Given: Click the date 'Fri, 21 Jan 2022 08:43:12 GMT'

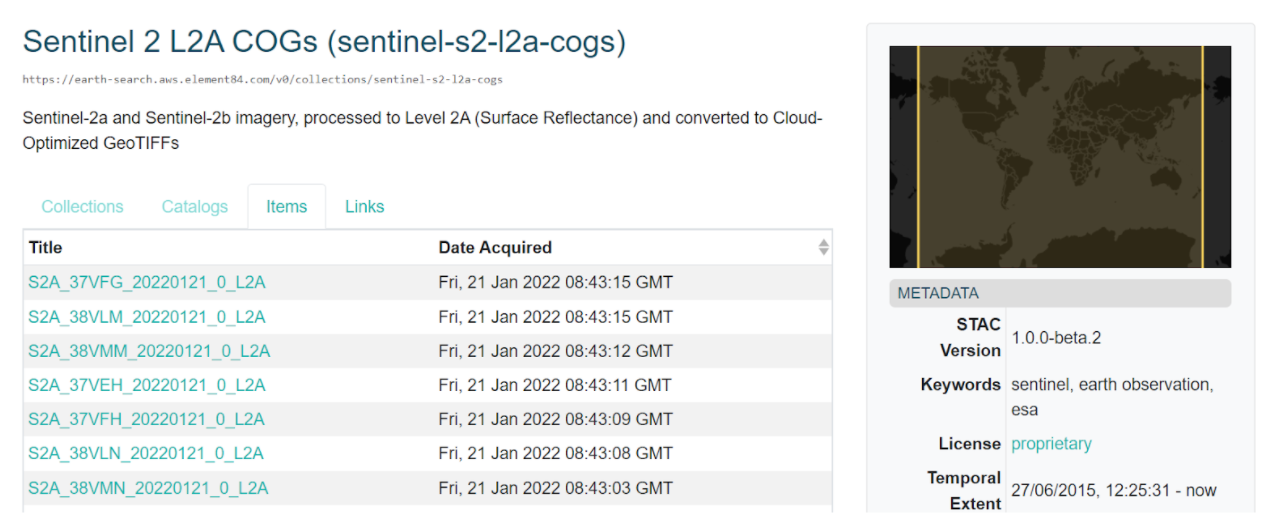Looking at the screenshot, I should coord(556,351).
